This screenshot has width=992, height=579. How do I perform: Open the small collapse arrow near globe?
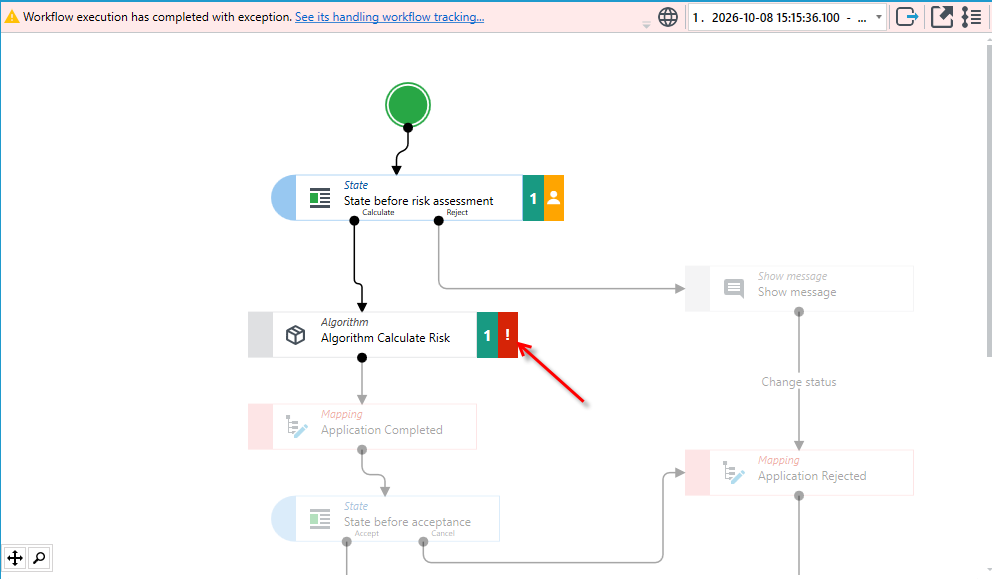click(x=646, y=25)
